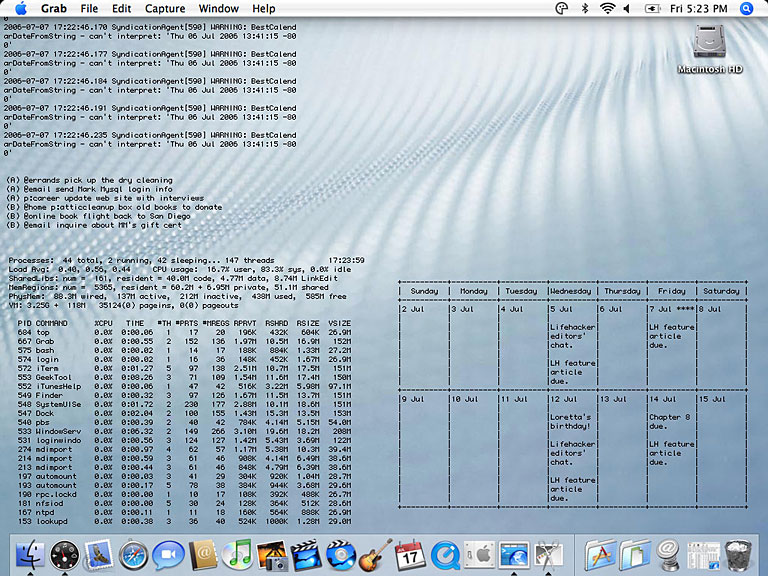This screenshot has width=768, height=576.
Task: Open Safari compass icon in Dock
Action: tap(133, 553)
